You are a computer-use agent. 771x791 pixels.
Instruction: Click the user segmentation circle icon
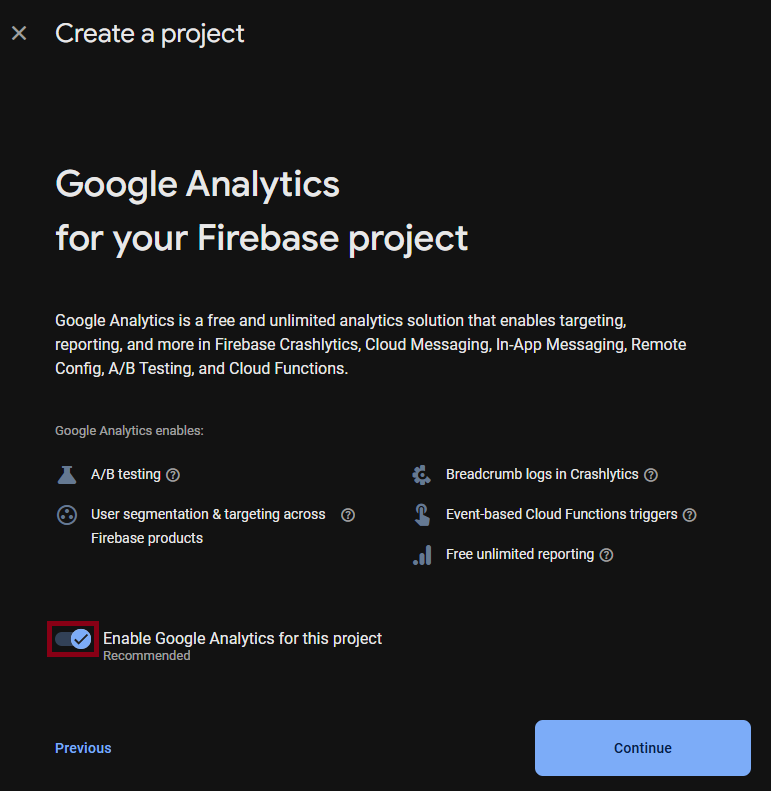[x=67, y=515]
